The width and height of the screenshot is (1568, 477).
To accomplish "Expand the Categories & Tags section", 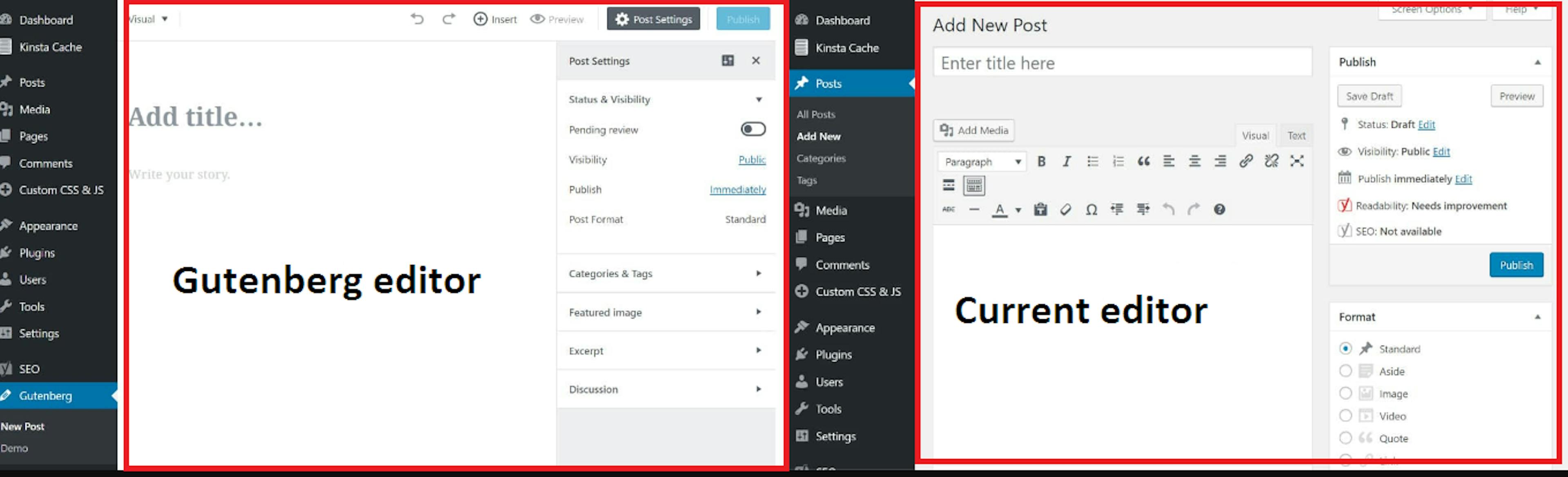I will tap(665, 273).
